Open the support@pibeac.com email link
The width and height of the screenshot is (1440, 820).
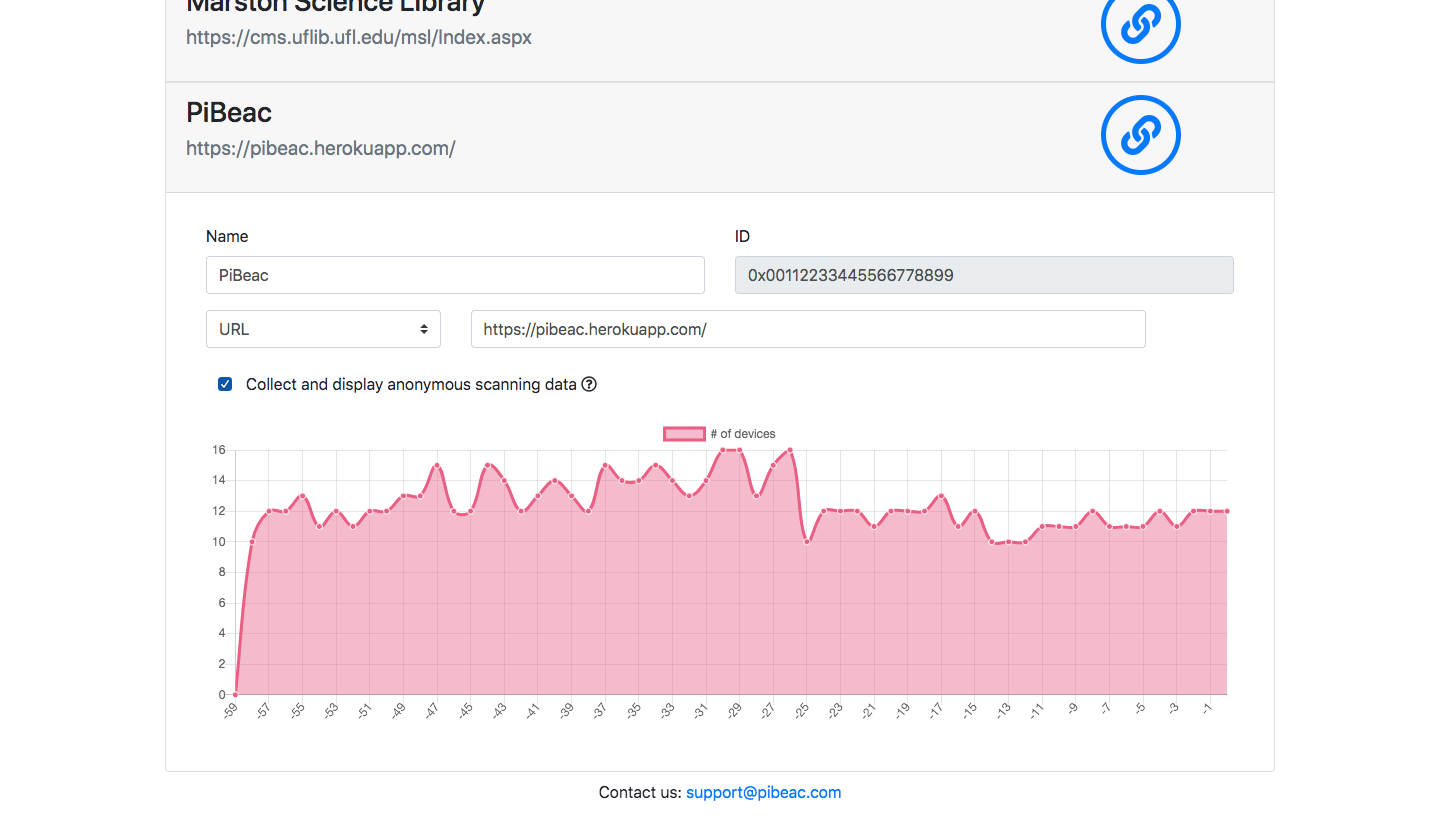[763, 792]
